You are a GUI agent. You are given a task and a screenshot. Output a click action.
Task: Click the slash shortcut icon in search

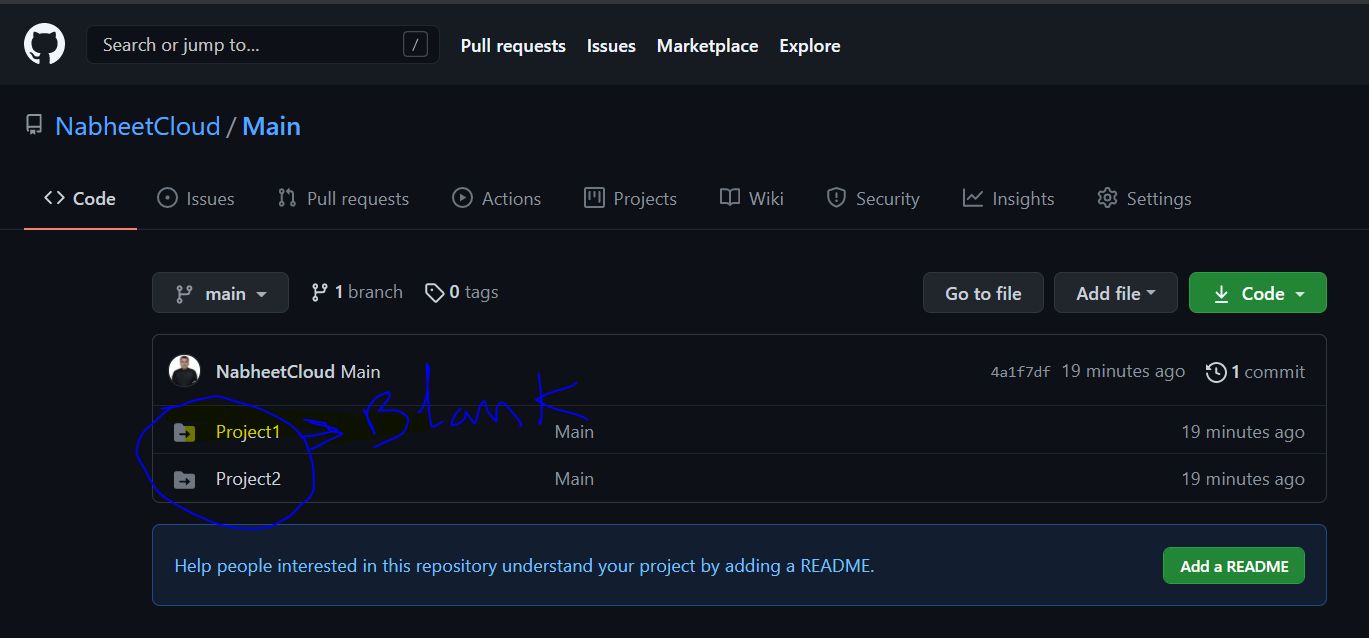click(415, 45)
